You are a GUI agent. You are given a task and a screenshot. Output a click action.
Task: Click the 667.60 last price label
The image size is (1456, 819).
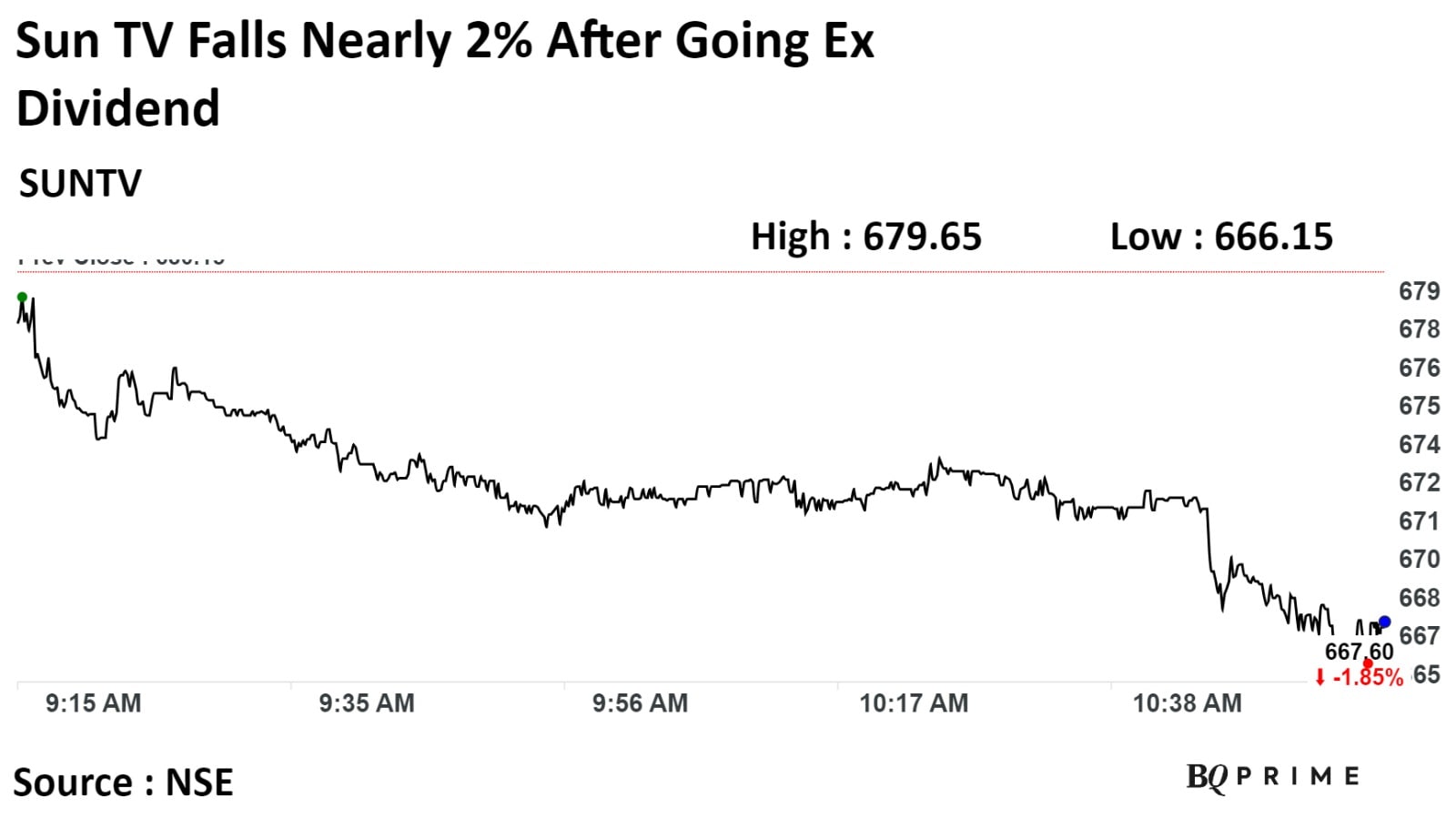click(1358, 652)
